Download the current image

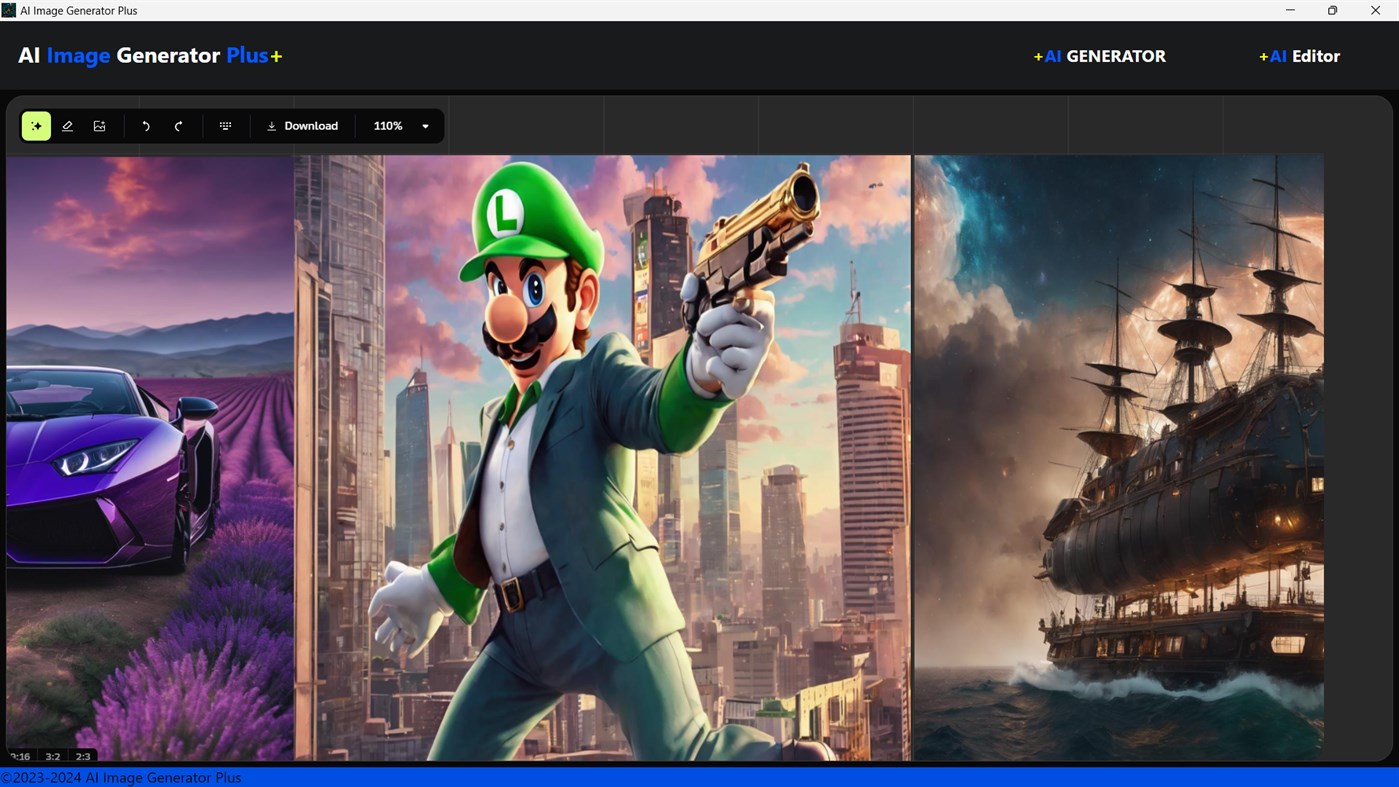click(302, 126)
